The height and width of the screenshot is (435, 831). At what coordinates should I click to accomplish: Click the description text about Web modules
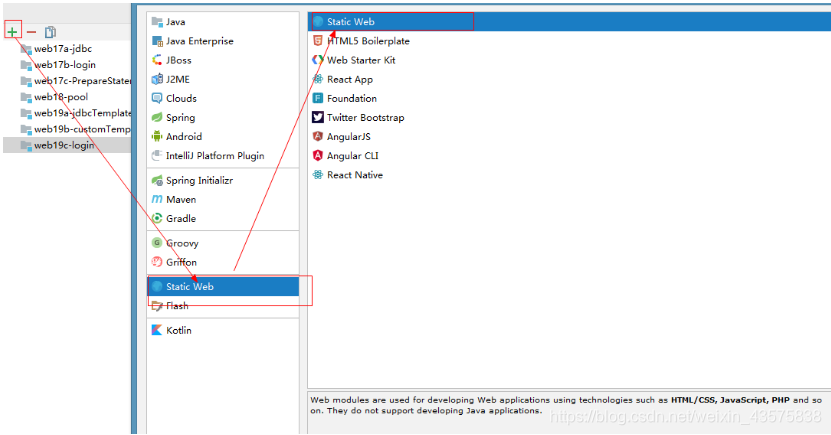[x=566, y=405]
